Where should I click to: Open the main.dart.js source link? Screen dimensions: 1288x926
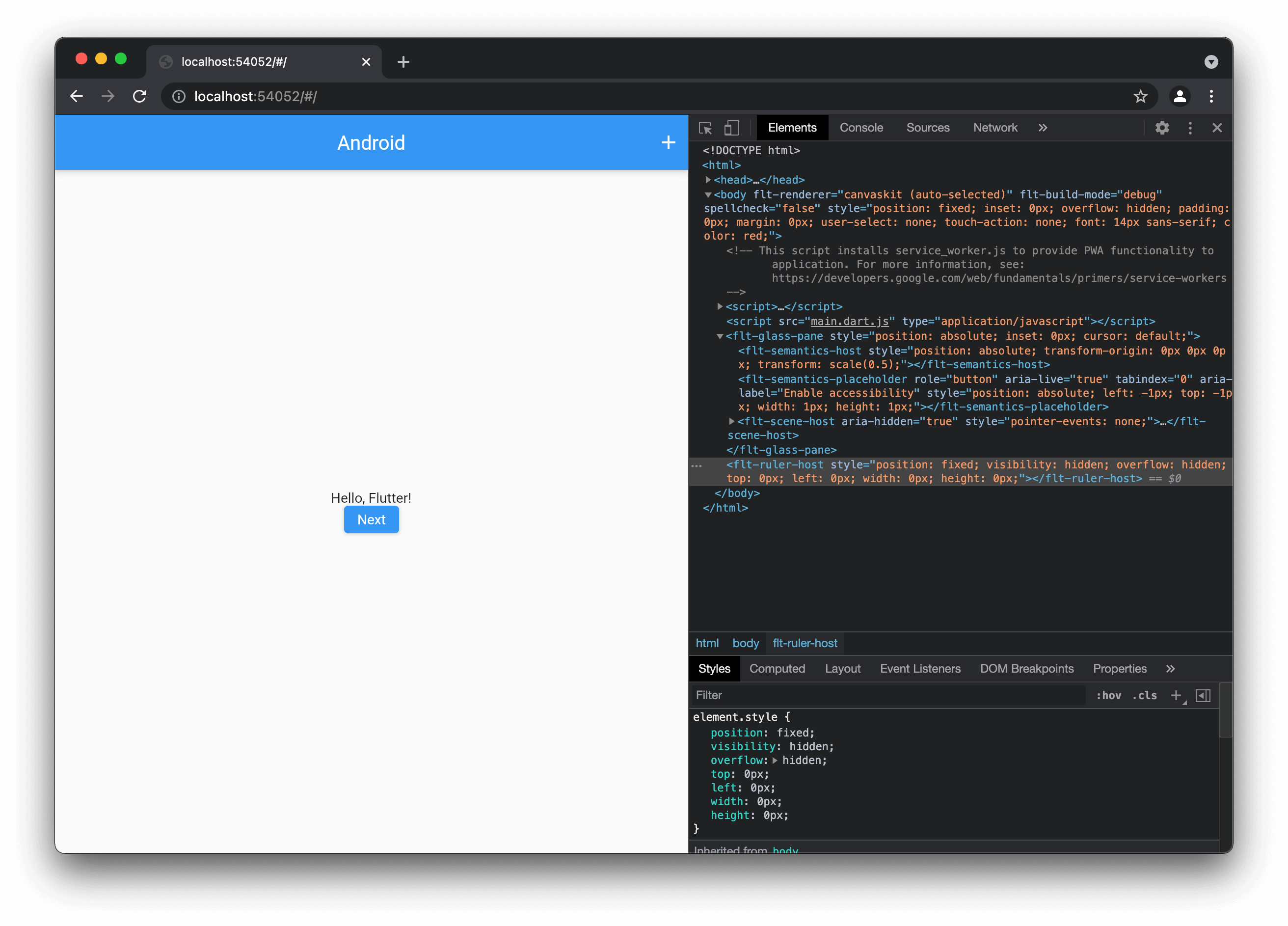click(849, 321)
